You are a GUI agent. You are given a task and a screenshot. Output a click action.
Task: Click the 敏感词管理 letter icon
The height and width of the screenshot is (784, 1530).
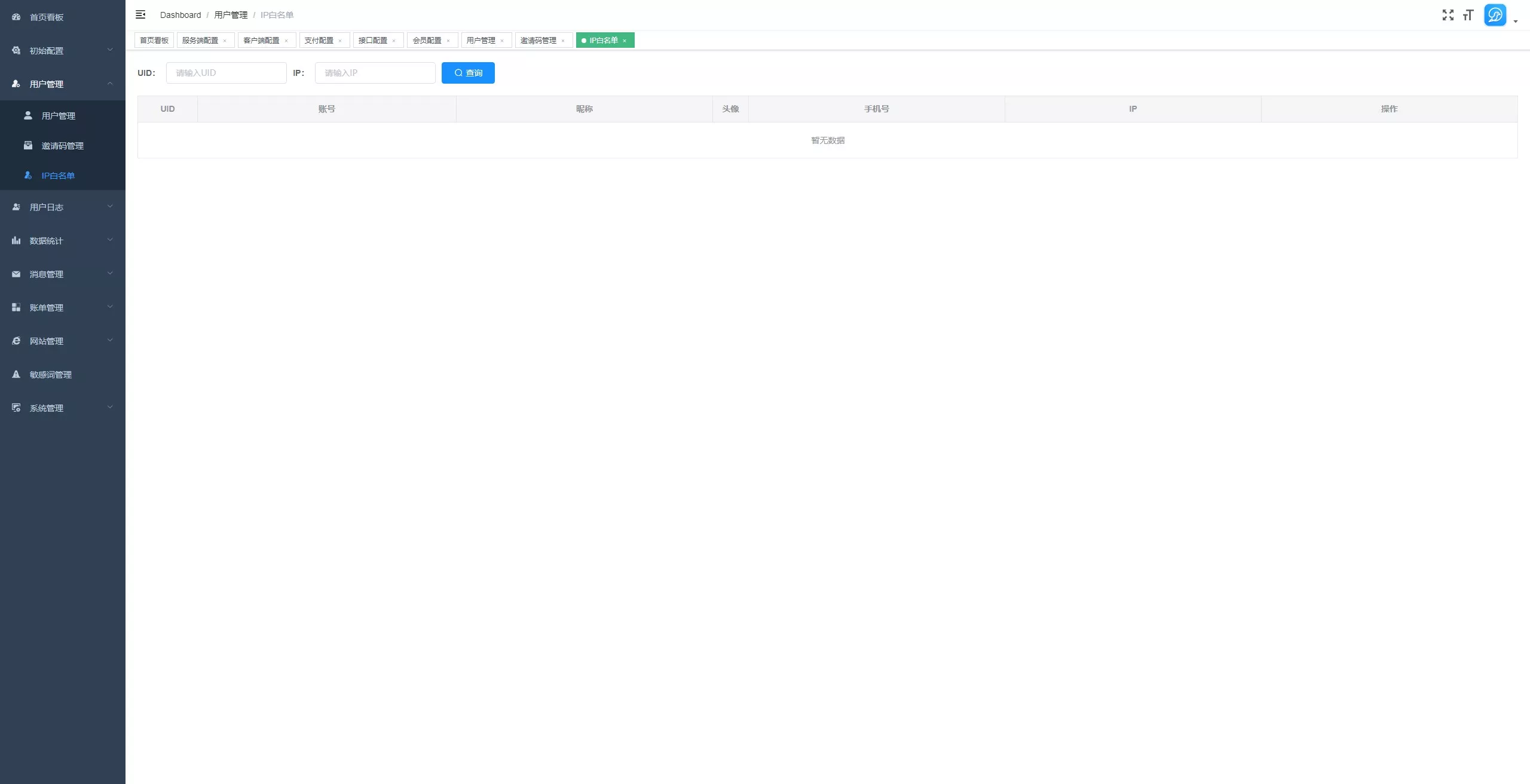coord(16,375)
